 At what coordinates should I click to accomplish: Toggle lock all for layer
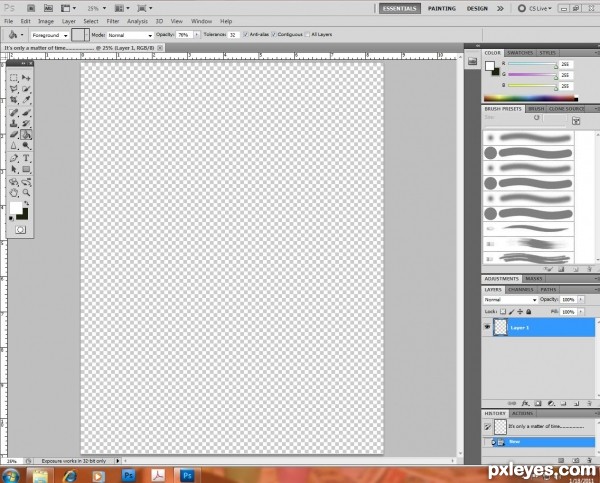click(x=528, y=312)
